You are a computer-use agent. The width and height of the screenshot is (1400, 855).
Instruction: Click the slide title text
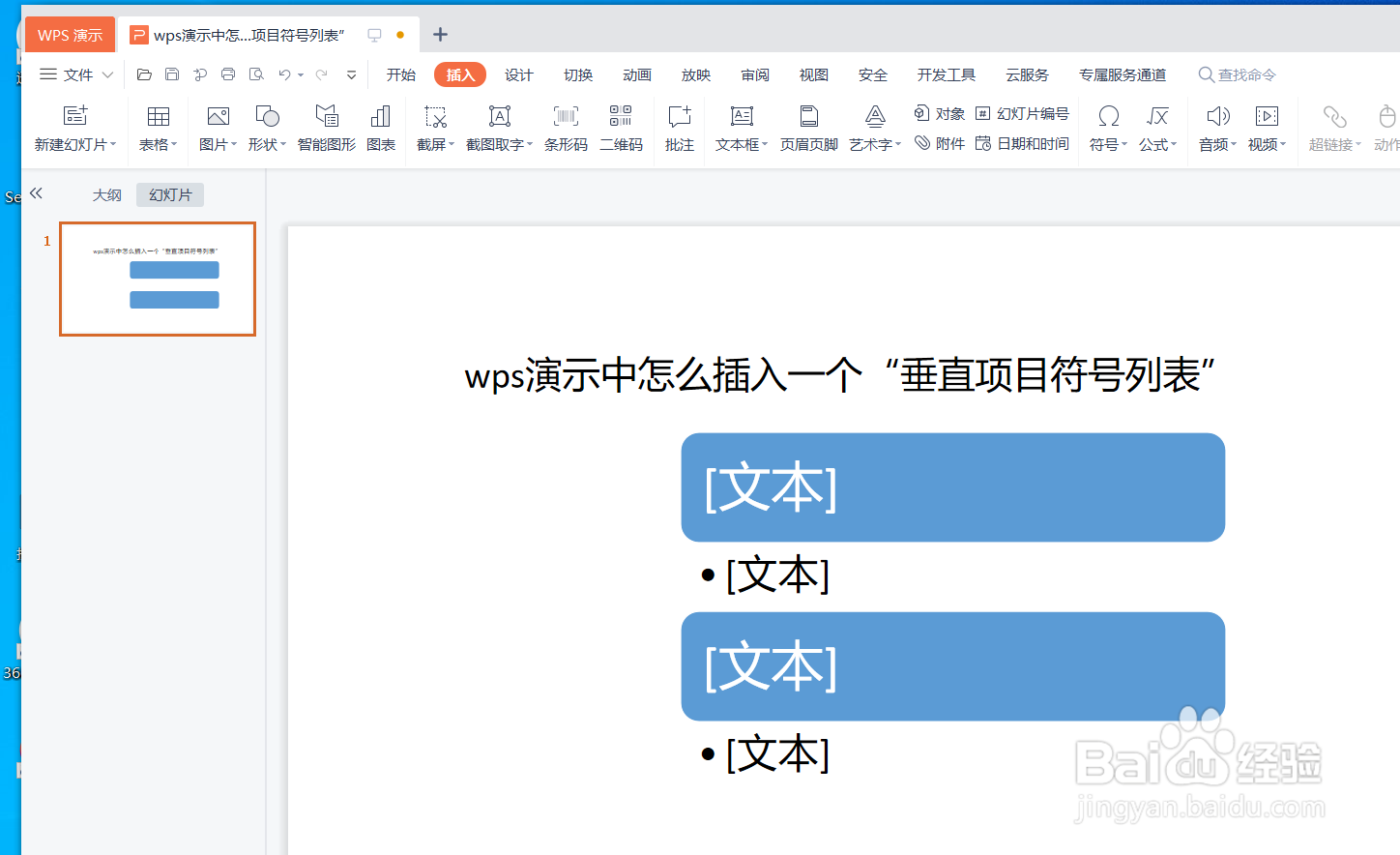(839, 375)
